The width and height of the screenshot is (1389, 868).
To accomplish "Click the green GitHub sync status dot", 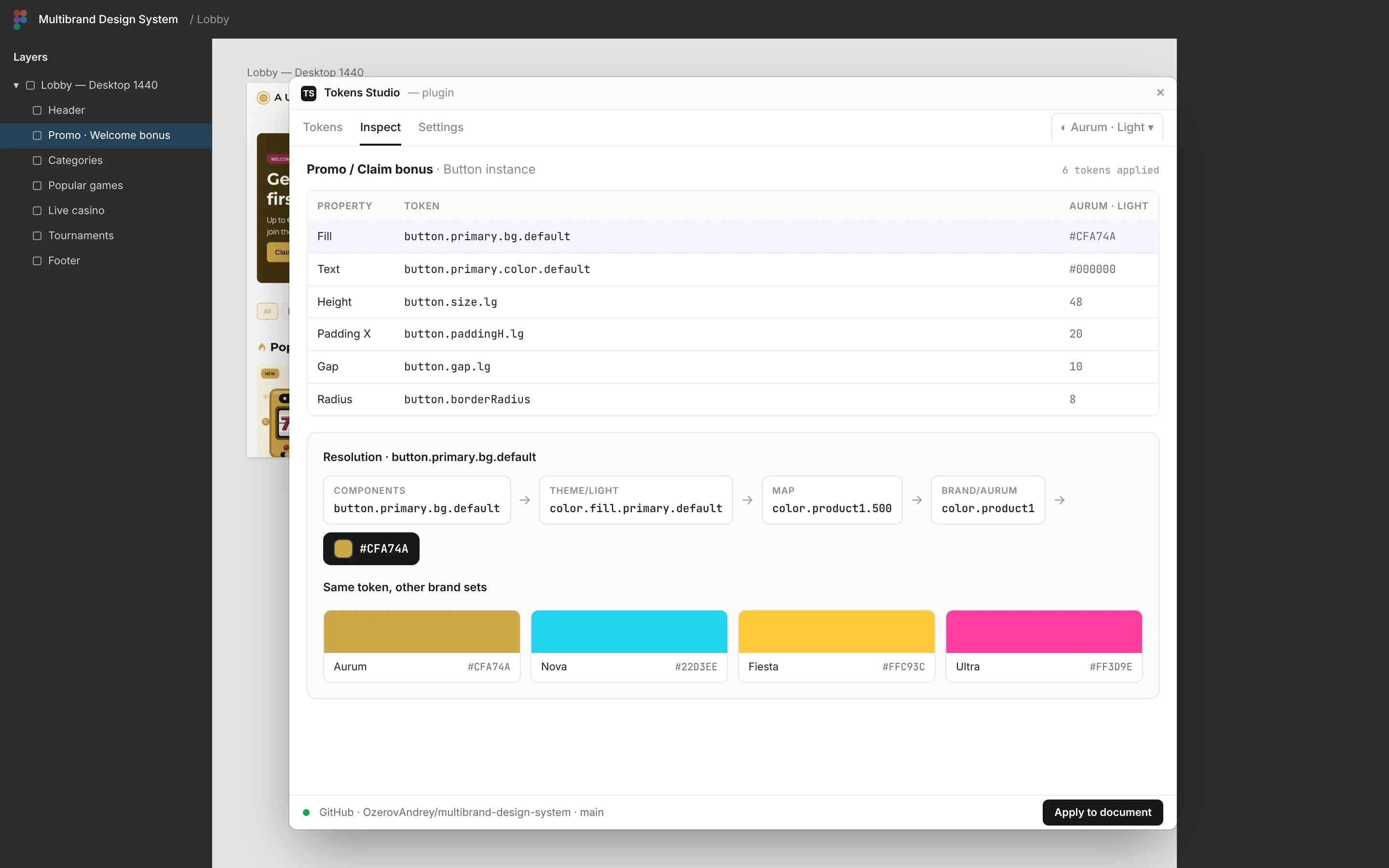I will click(307, 813).
